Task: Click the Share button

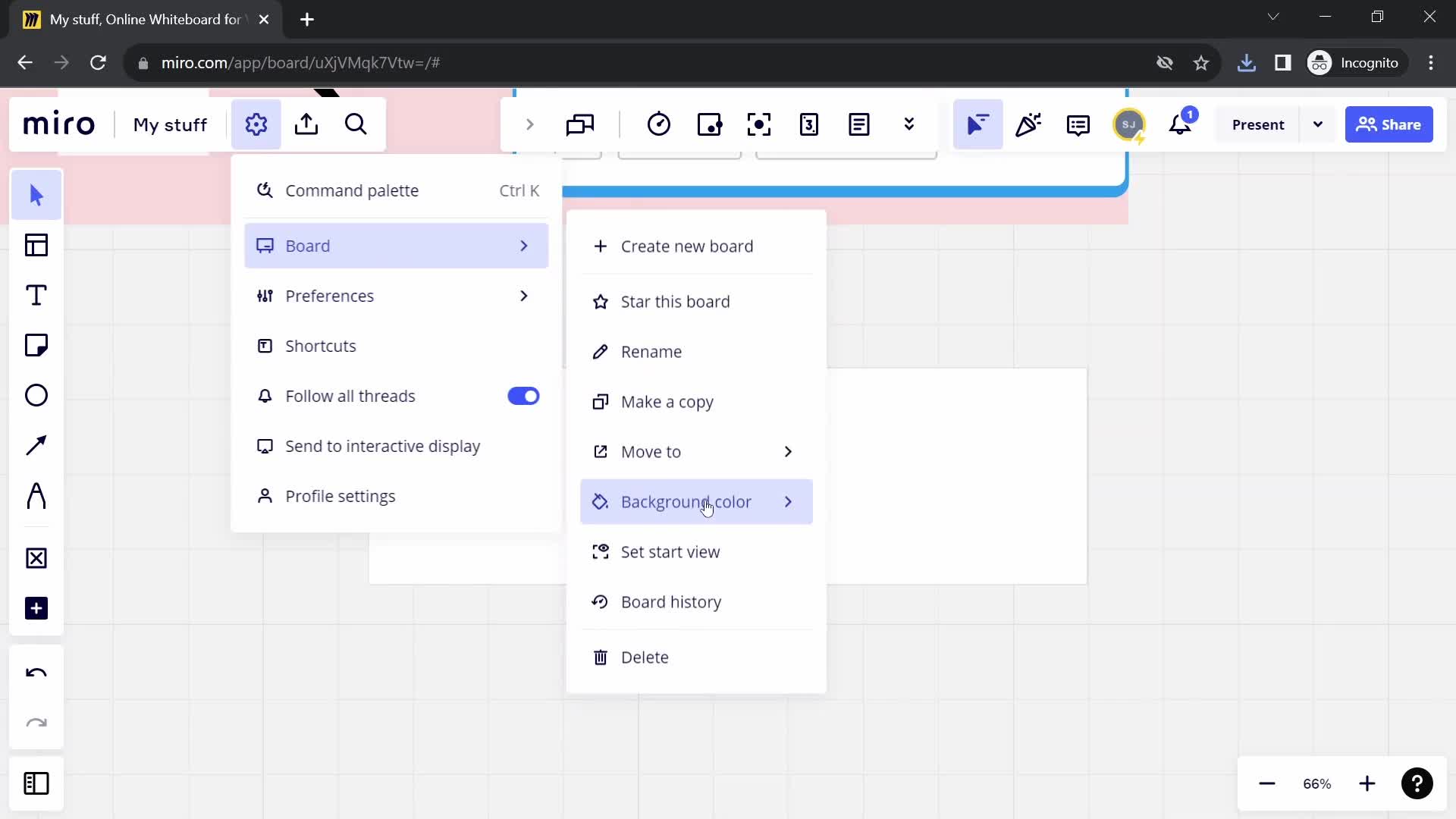Action: [x=1389, y=124]
